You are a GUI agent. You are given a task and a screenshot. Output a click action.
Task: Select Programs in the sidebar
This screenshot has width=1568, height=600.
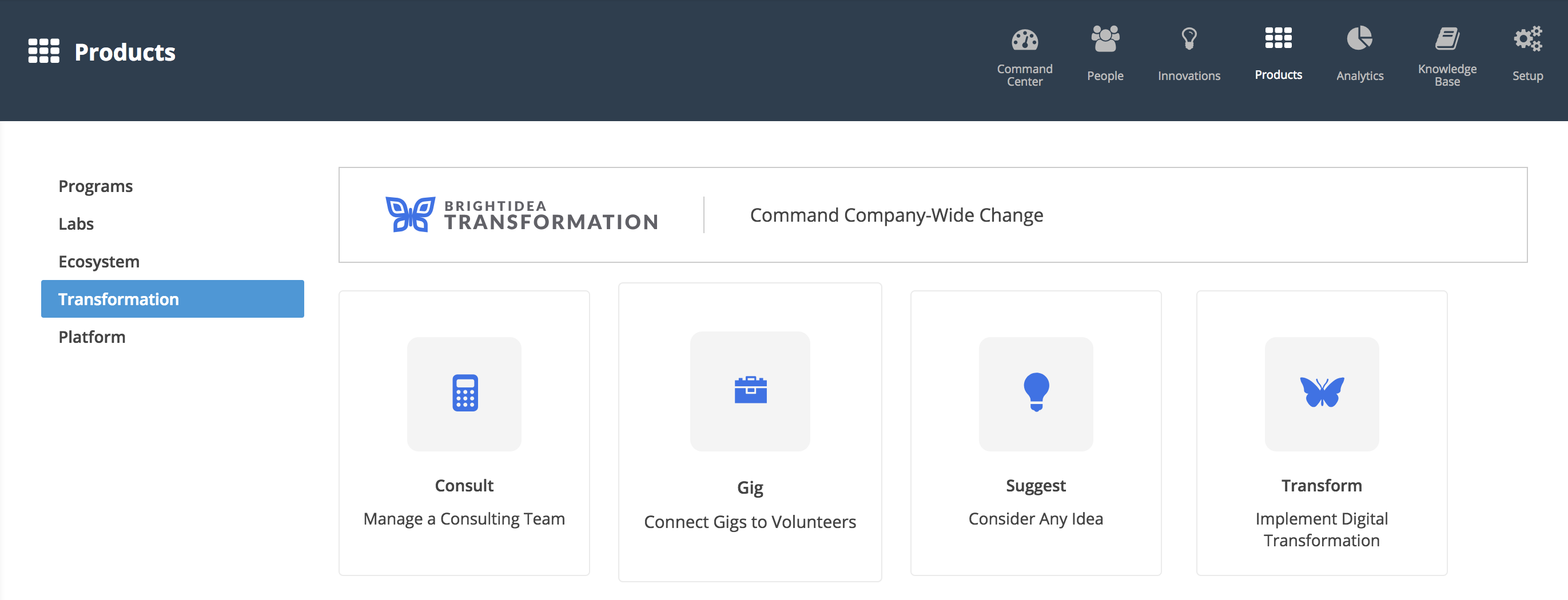point(95,186)
